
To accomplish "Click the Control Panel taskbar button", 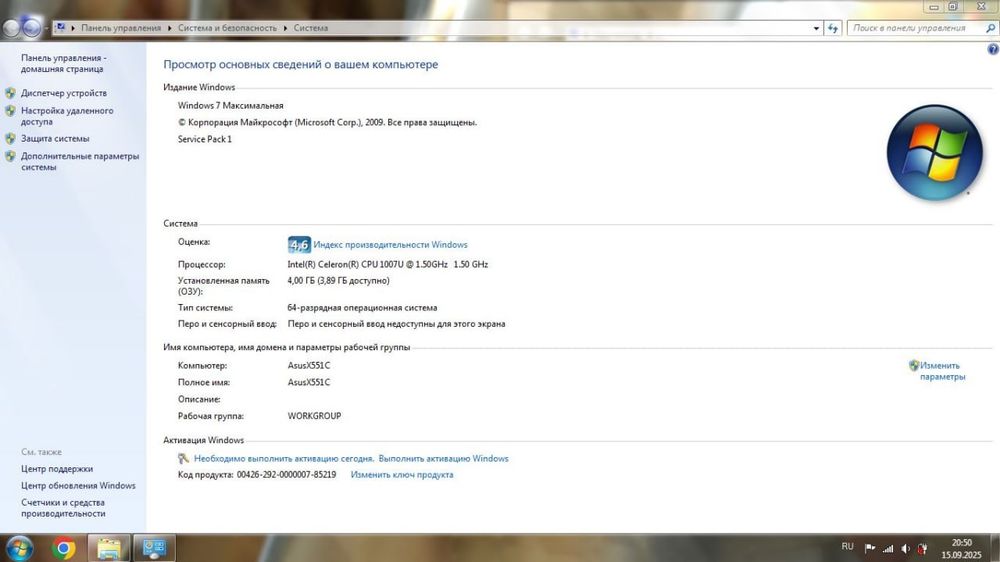I will [154, 548].
